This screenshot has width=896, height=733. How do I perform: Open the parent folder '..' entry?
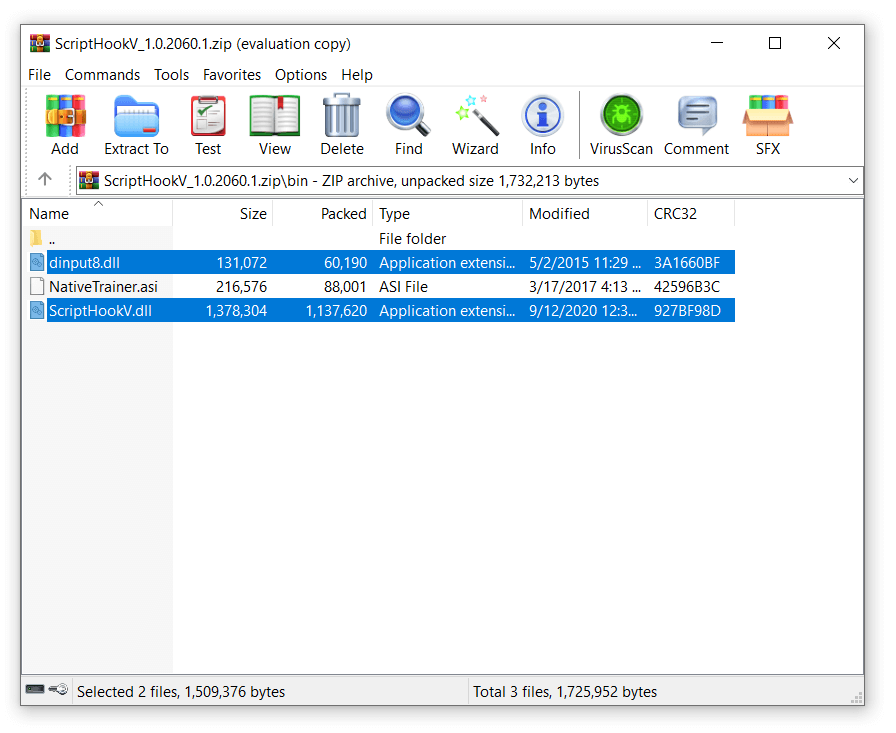click(x=52, y=239)
